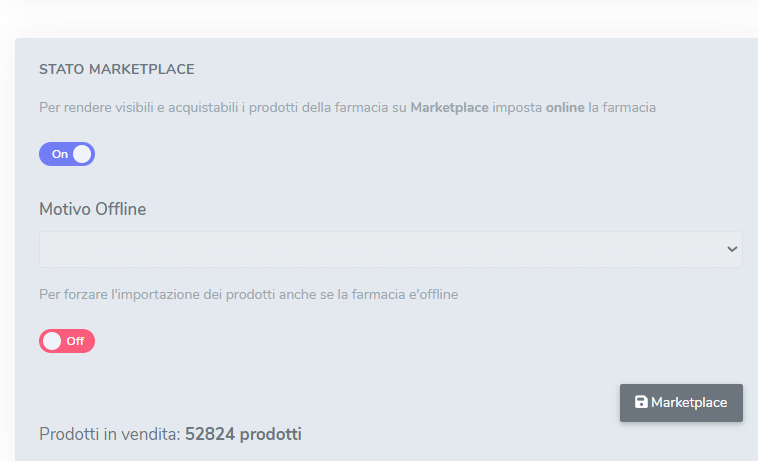758x461 pixels.
Task: Click the "Prodotti in vendita:" label
Action: [110, 434]
